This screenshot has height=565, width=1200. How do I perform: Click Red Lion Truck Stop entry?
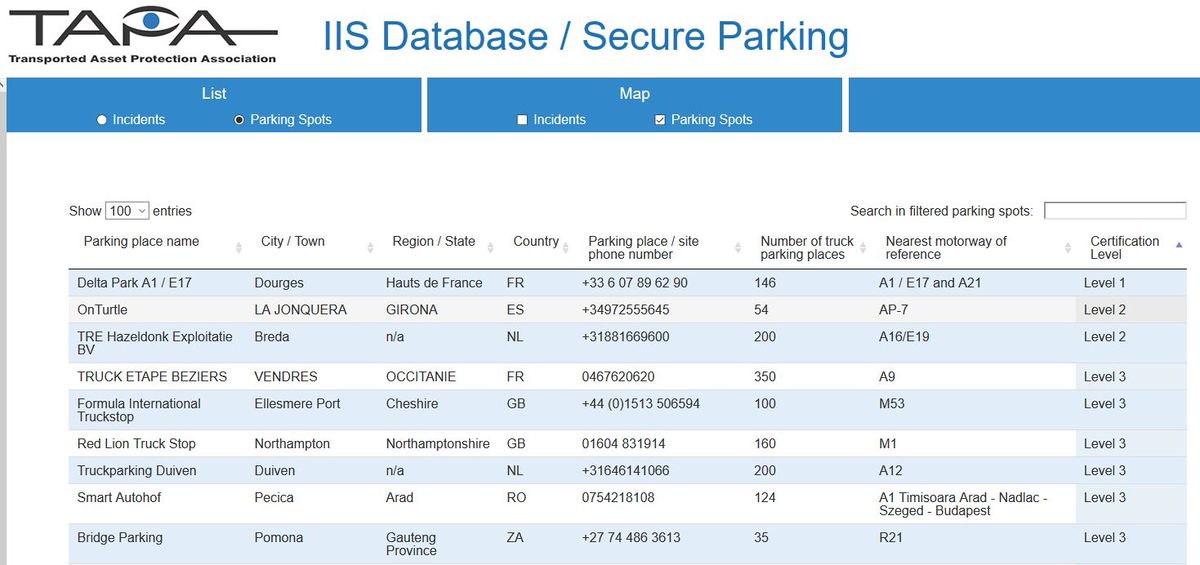tap(136, 444)
